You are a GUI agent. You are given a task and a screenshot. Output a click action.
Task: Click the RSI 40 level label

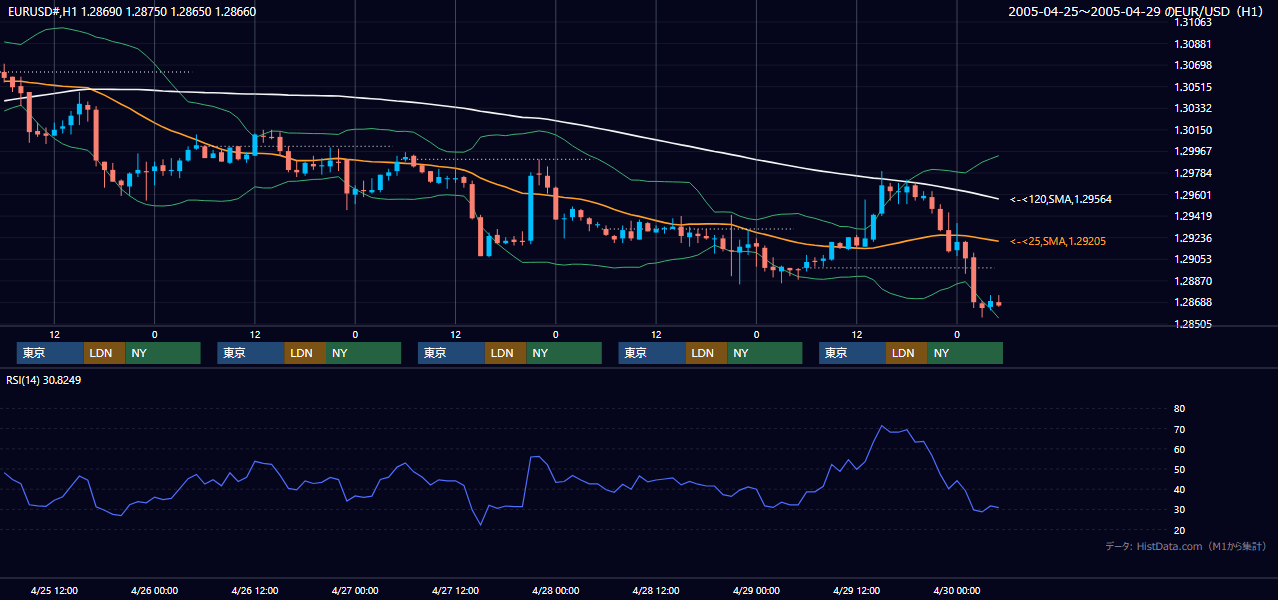[1179, 489]
